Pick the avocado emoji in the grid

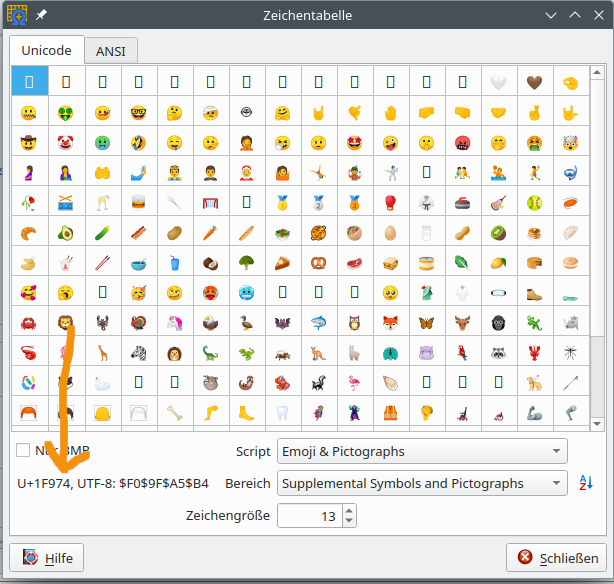point(66,233)
